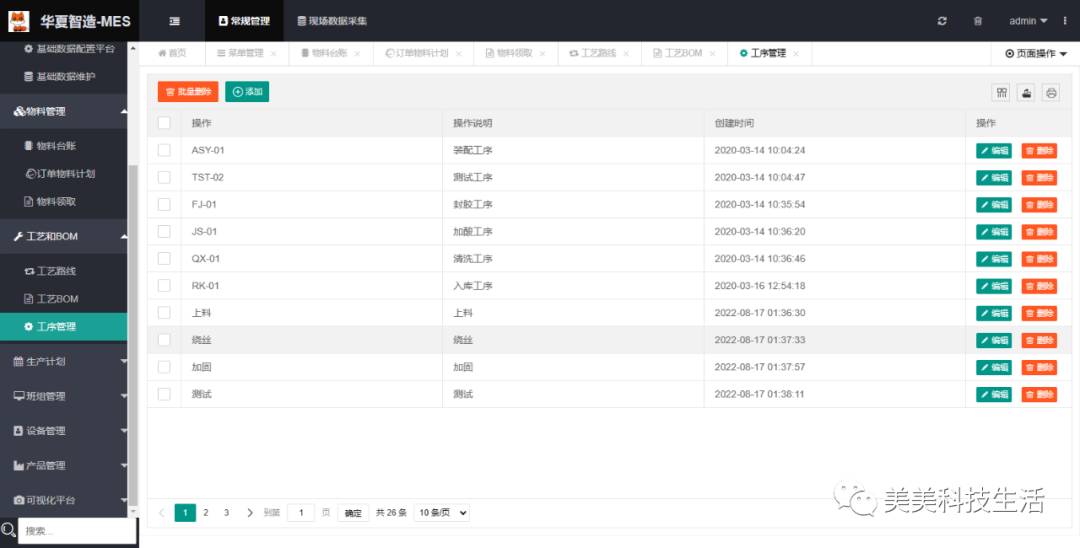
Task: Expand the 设备管理 sidebar section
Action: point(63,431)
